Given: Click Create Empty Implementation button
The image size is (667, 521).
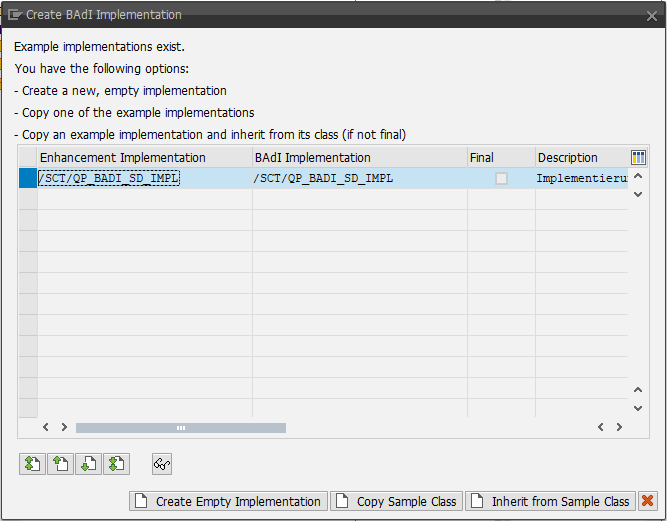Looking at the screenshot, I should [228, 501].
